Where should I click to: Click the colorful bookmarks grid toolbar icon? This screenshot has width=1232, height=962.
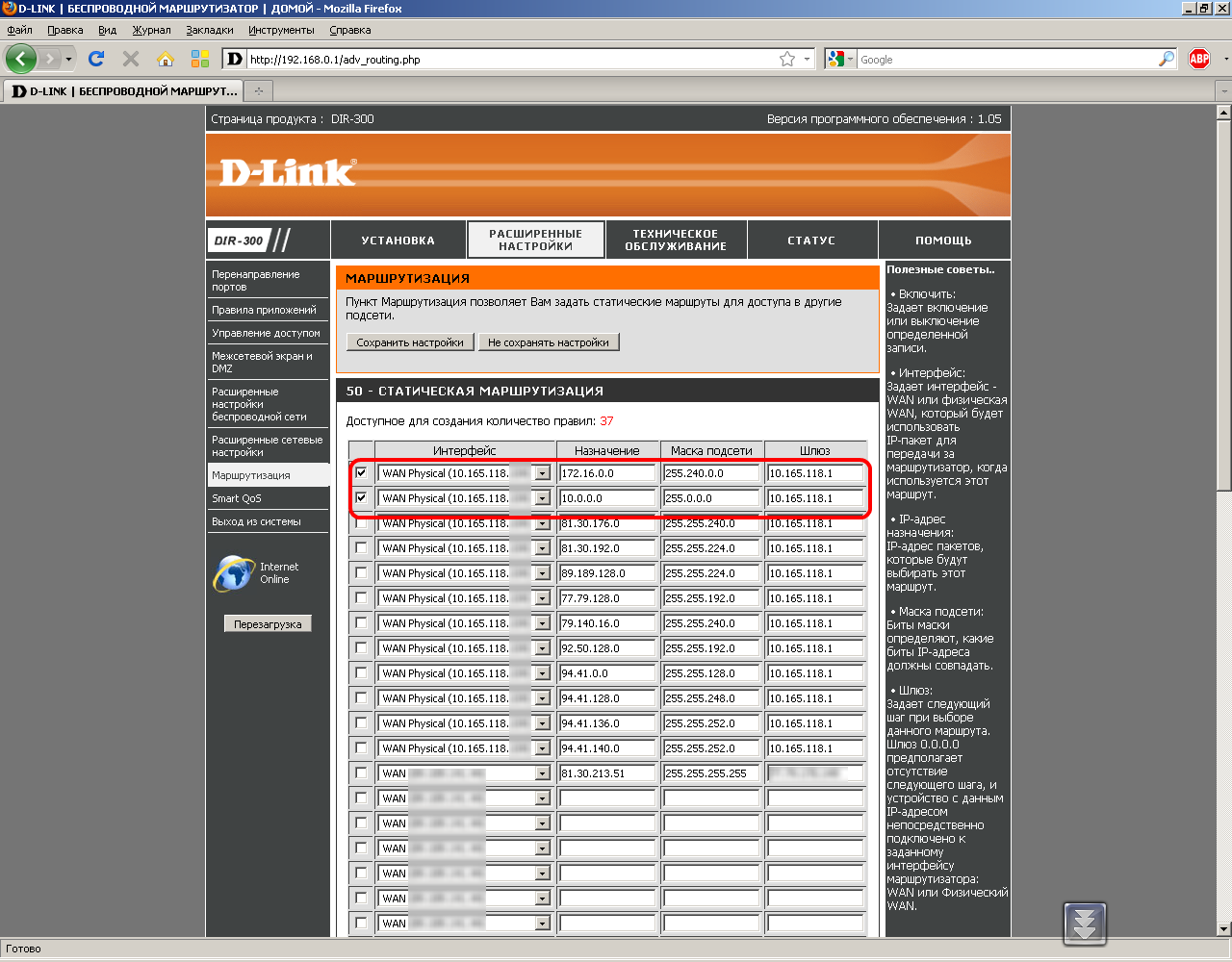pos(200,59)
